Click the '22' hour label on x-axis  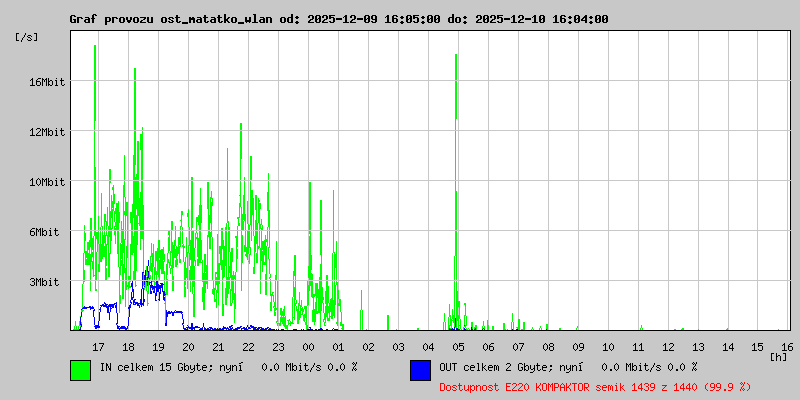(248, 347)
